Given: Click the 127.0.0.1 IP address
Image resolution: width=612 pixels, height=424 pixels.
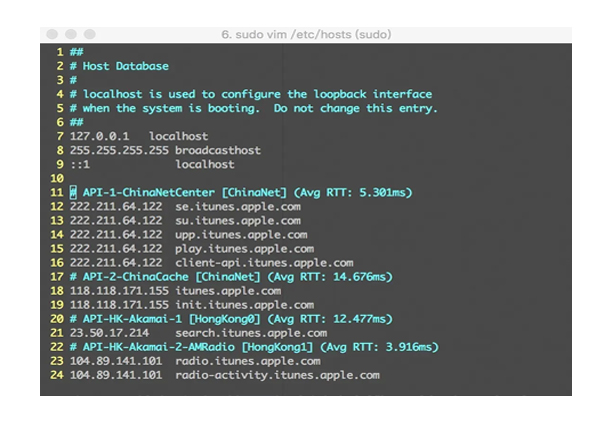Looking at the screenshot, I should 98,136.
